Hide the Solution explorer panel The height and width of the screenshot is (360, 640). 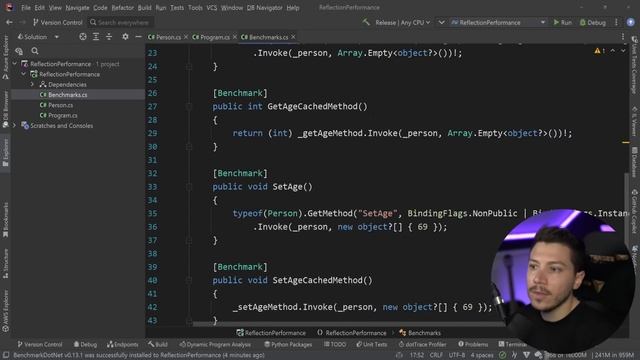(138, 37)
